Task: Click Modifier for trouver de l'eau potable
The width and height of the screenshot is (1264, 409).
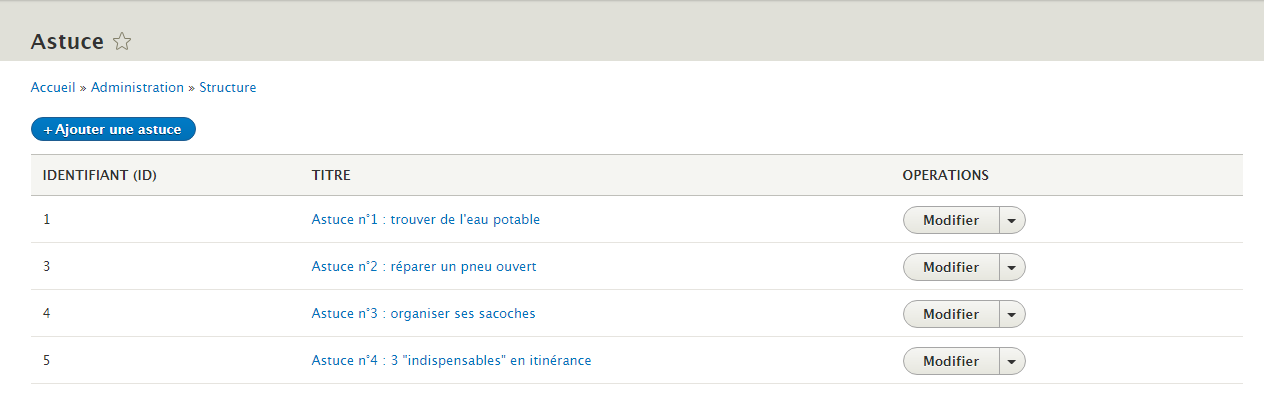Action: coord(950,220)
